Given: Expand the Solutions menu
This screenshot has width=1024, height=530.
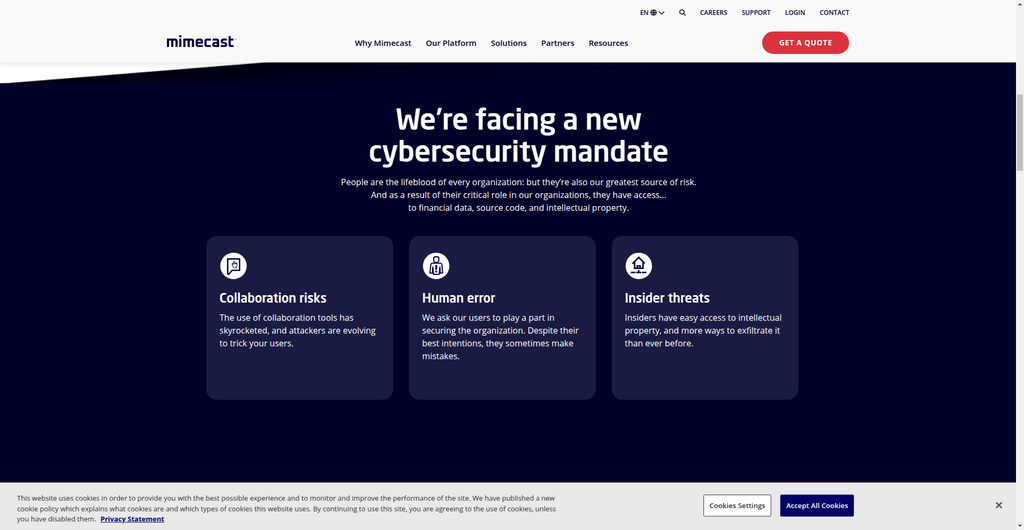Looking at the screenshot, I should coord(509,43).
